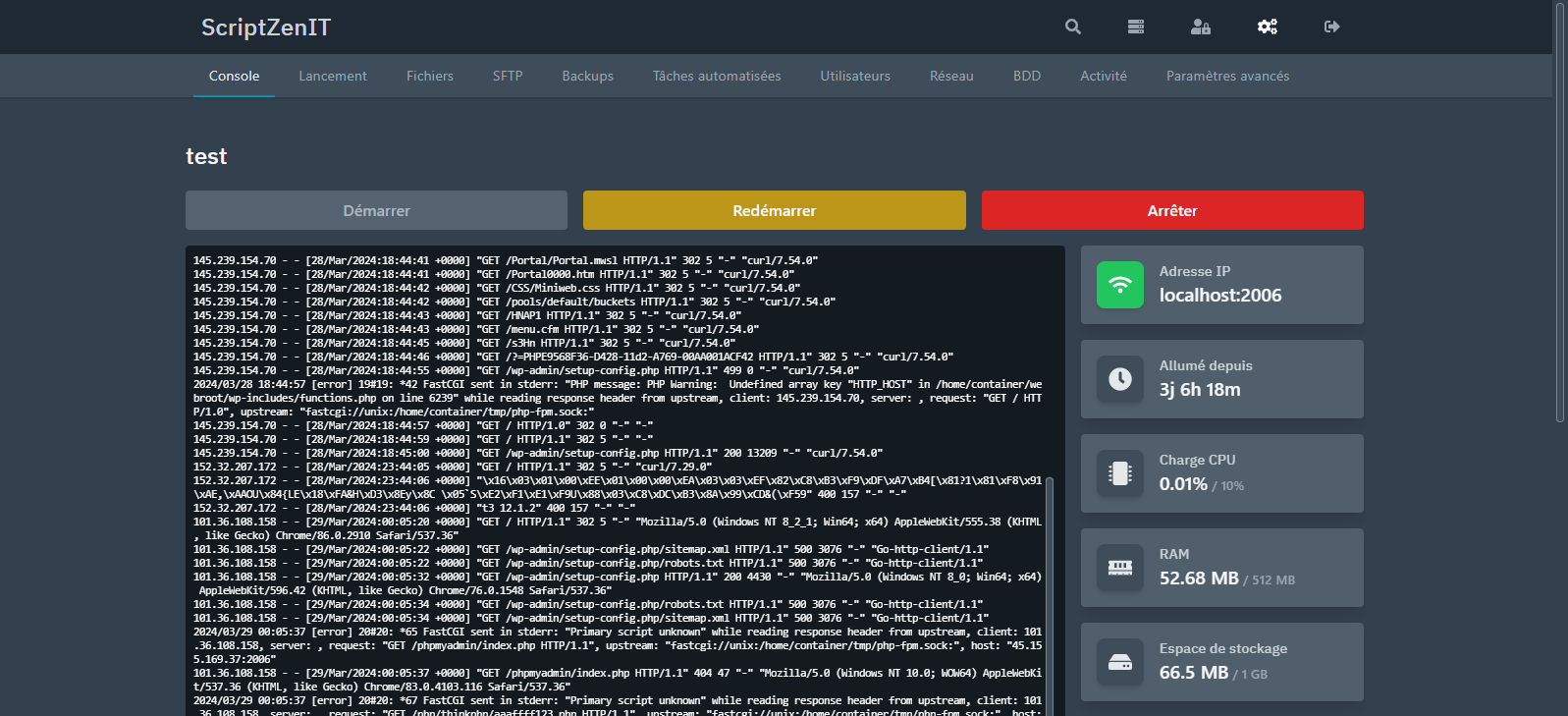Select the Console tab

234,76
